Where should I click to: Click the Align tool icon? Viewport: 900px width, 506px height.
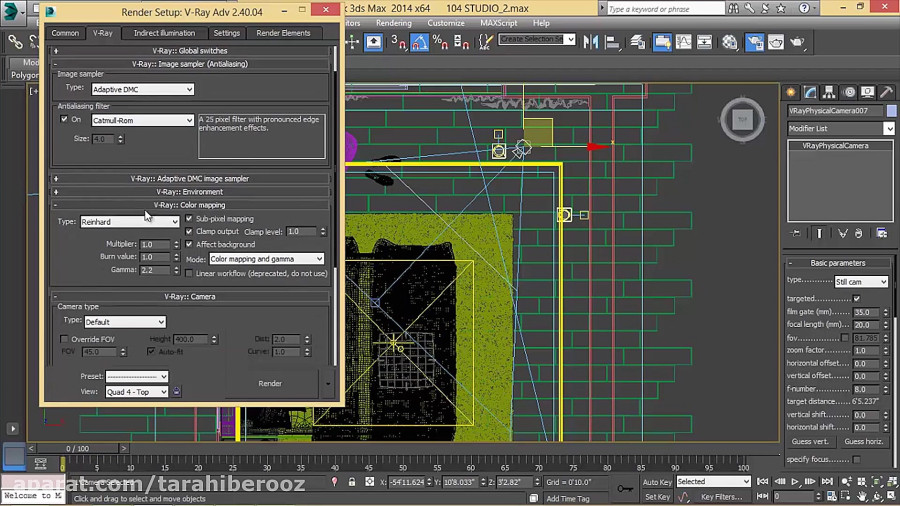pyautogui.click(x=612, y=42)
